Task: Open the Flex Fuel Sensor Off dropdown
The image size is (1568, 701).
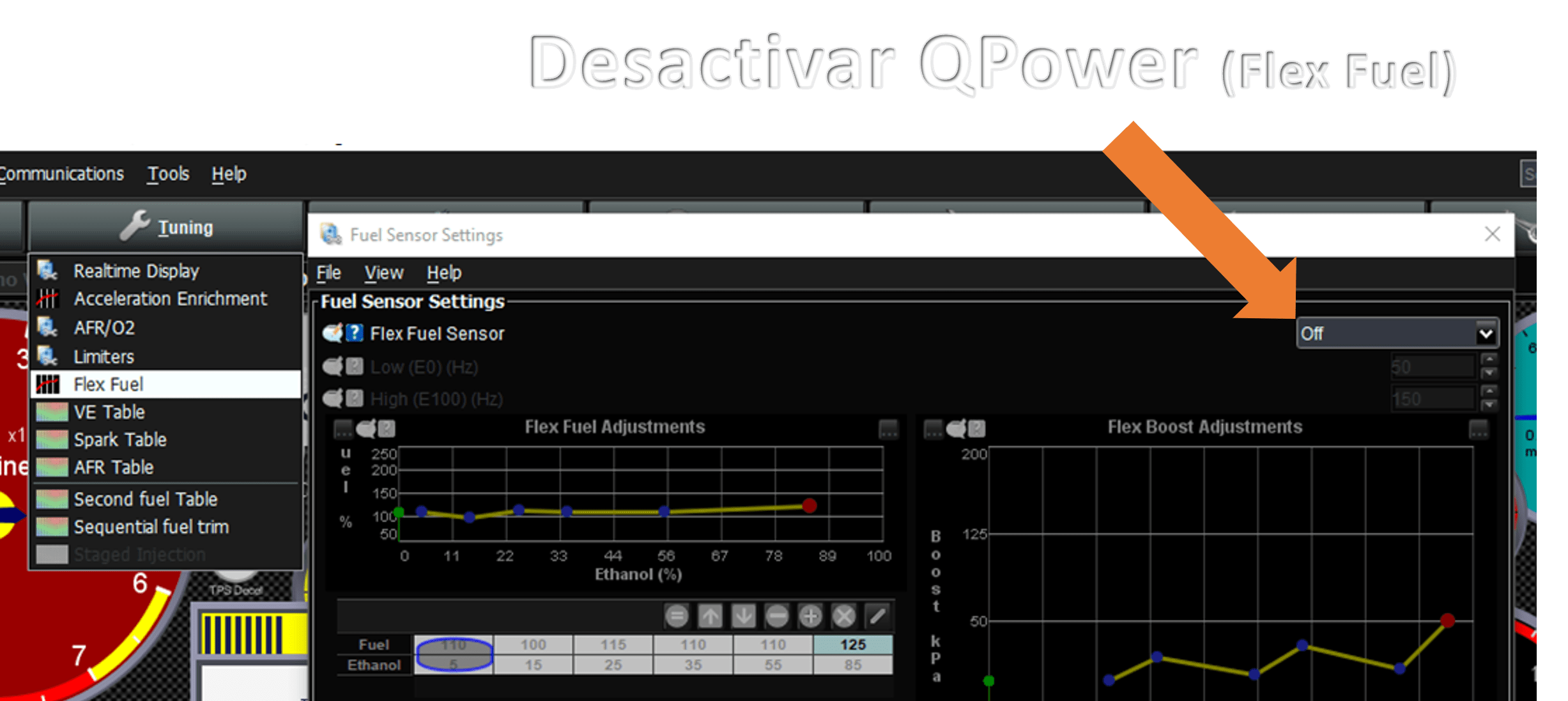Action: (1397, 334)
